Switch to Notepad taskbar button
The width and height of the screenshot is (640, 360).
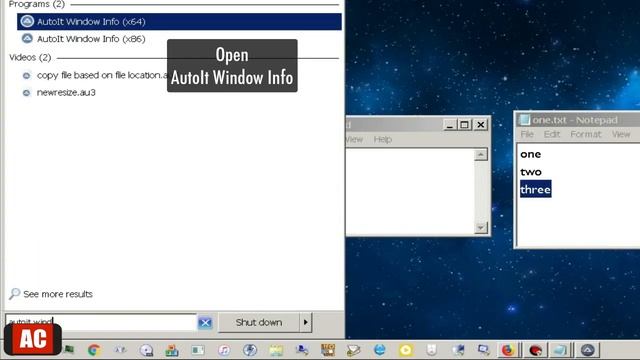560,350
